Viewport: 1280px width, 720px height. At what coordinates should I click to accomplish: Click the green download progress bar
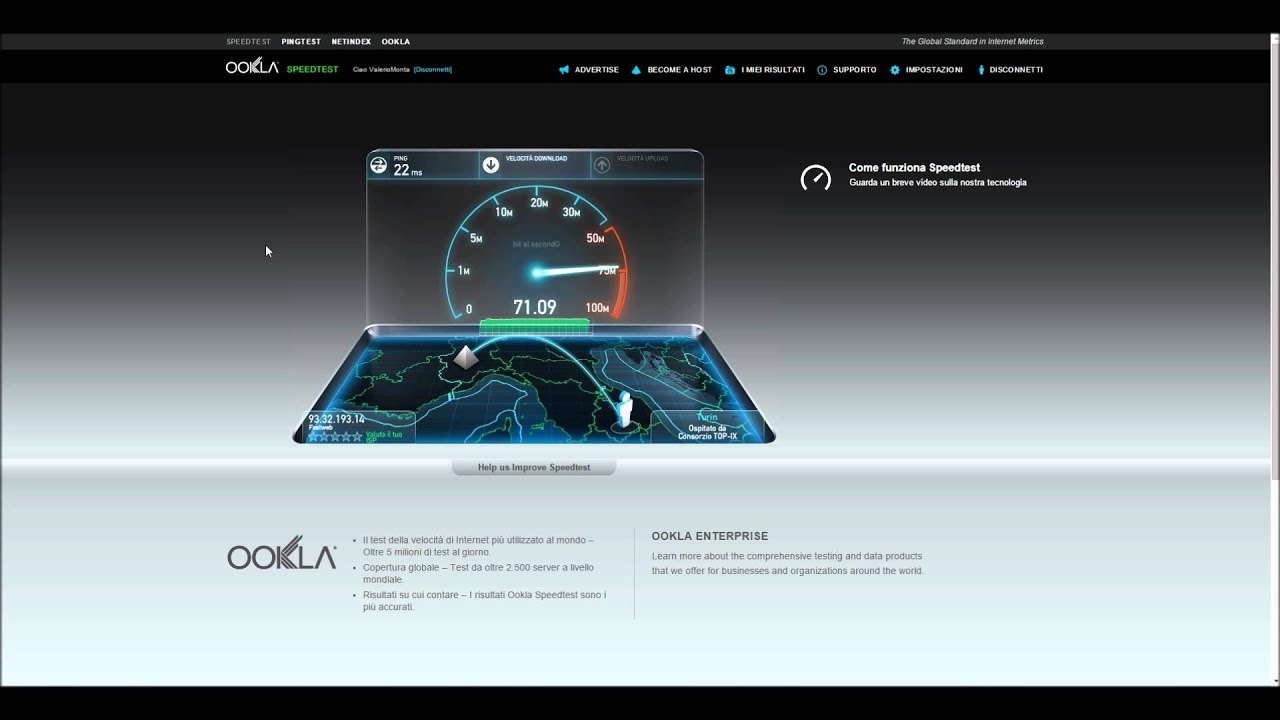[x=534, y=325]
